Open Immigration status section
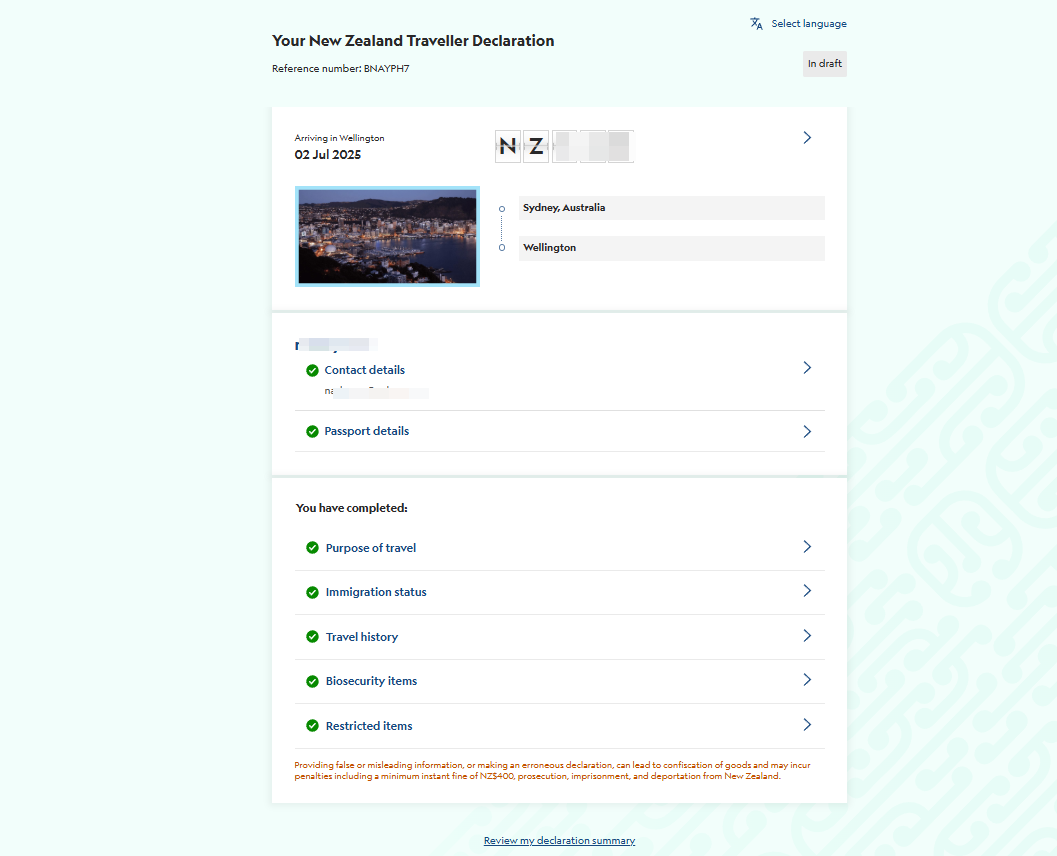Image resolution: width=1057 pixels, height=856 pixels. coord(376,592)
